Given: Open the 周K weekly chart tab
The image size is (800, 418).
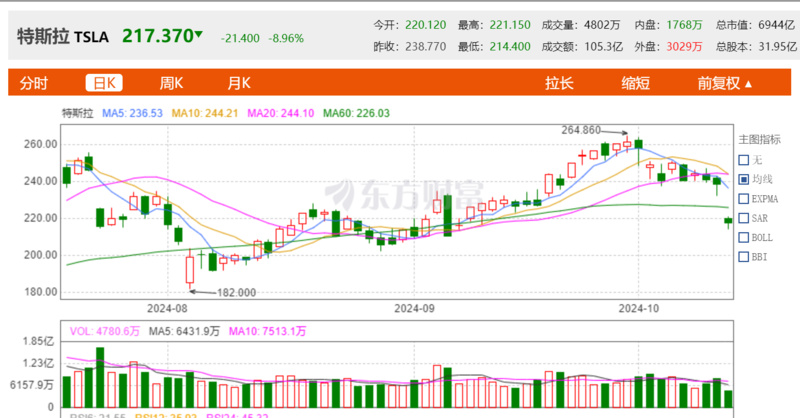Looking at the screenshot, I should (171, 83).
